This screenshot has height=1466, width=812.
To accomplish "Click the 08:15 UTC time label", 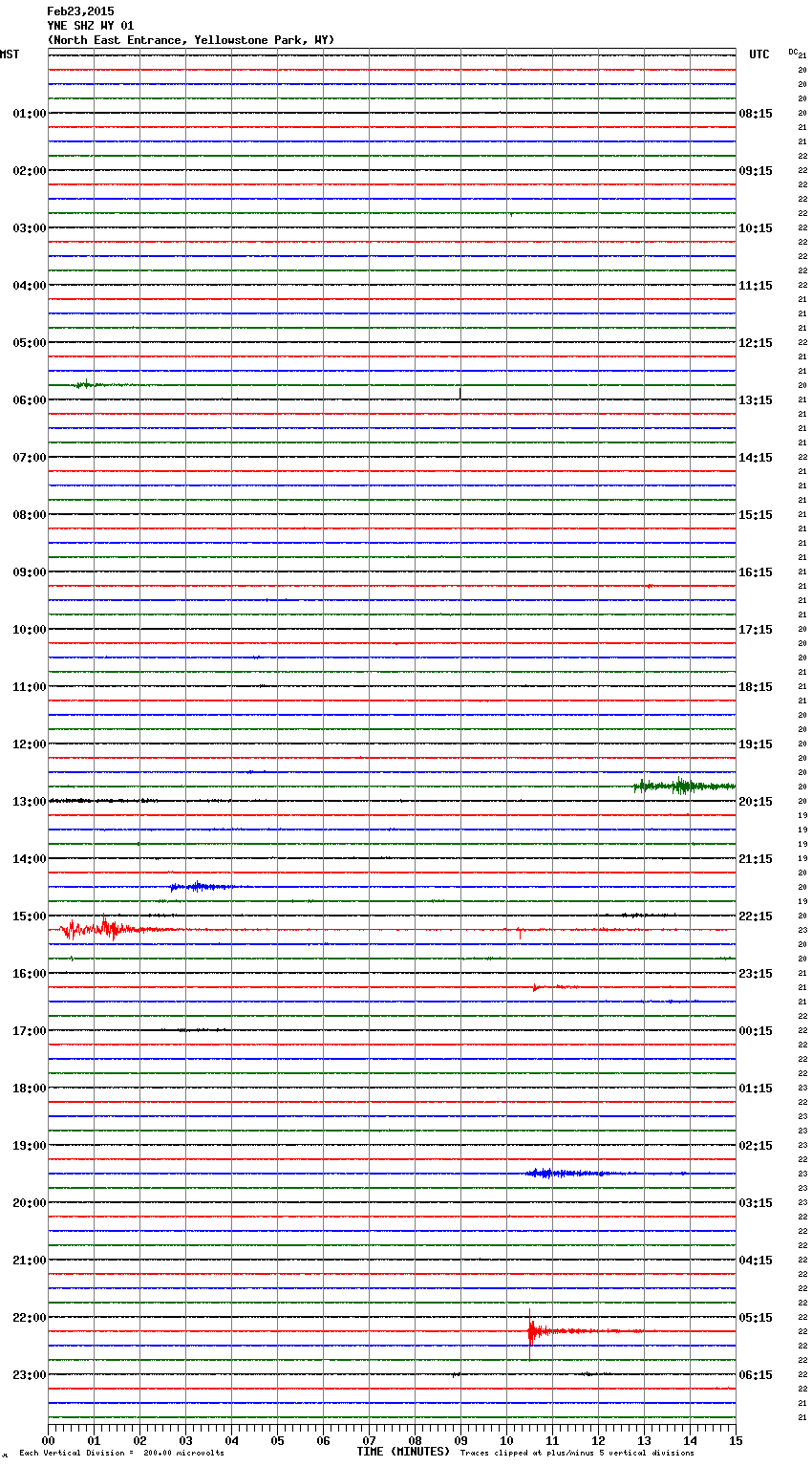I will (756, 114).
